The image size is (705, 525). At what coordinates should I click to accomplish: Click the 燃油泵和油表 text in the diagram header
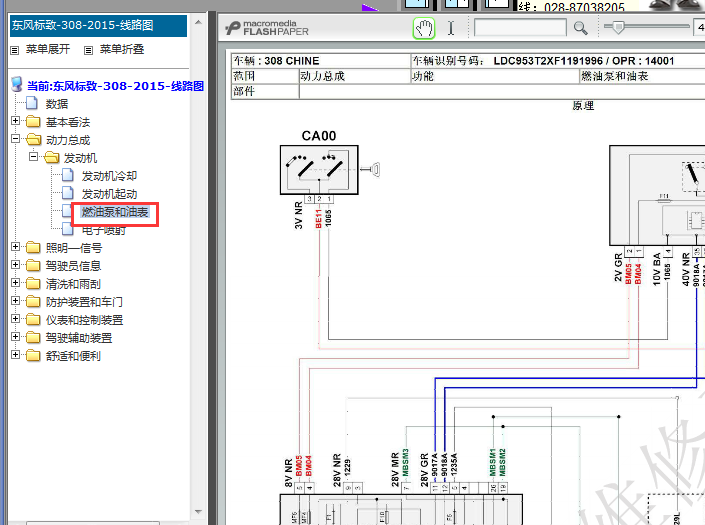tap(615, 76)
